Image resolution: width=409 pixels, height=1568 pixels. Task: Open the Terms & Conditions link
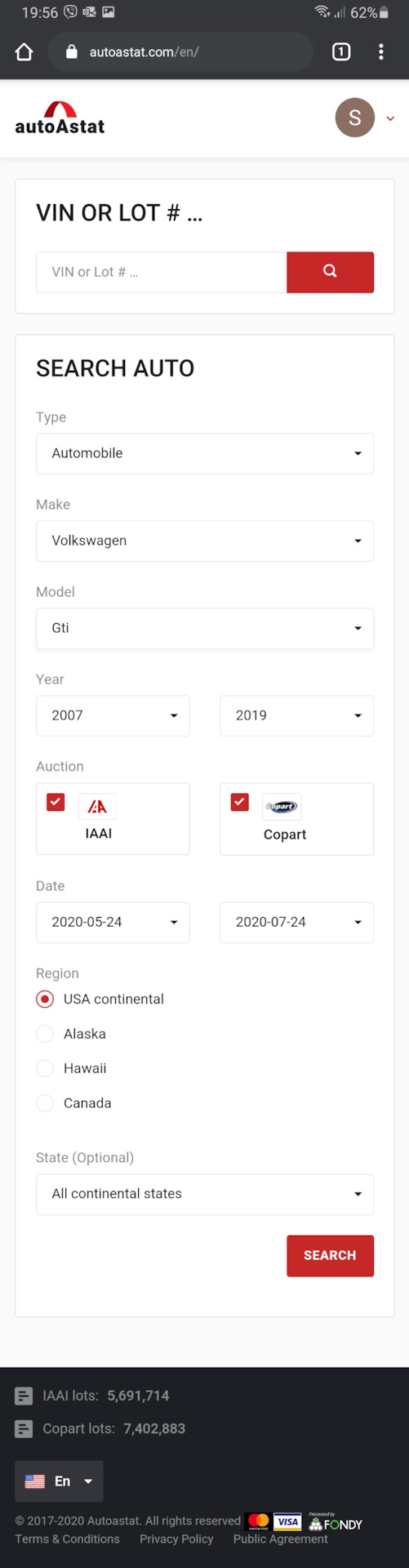(67, 1539)
